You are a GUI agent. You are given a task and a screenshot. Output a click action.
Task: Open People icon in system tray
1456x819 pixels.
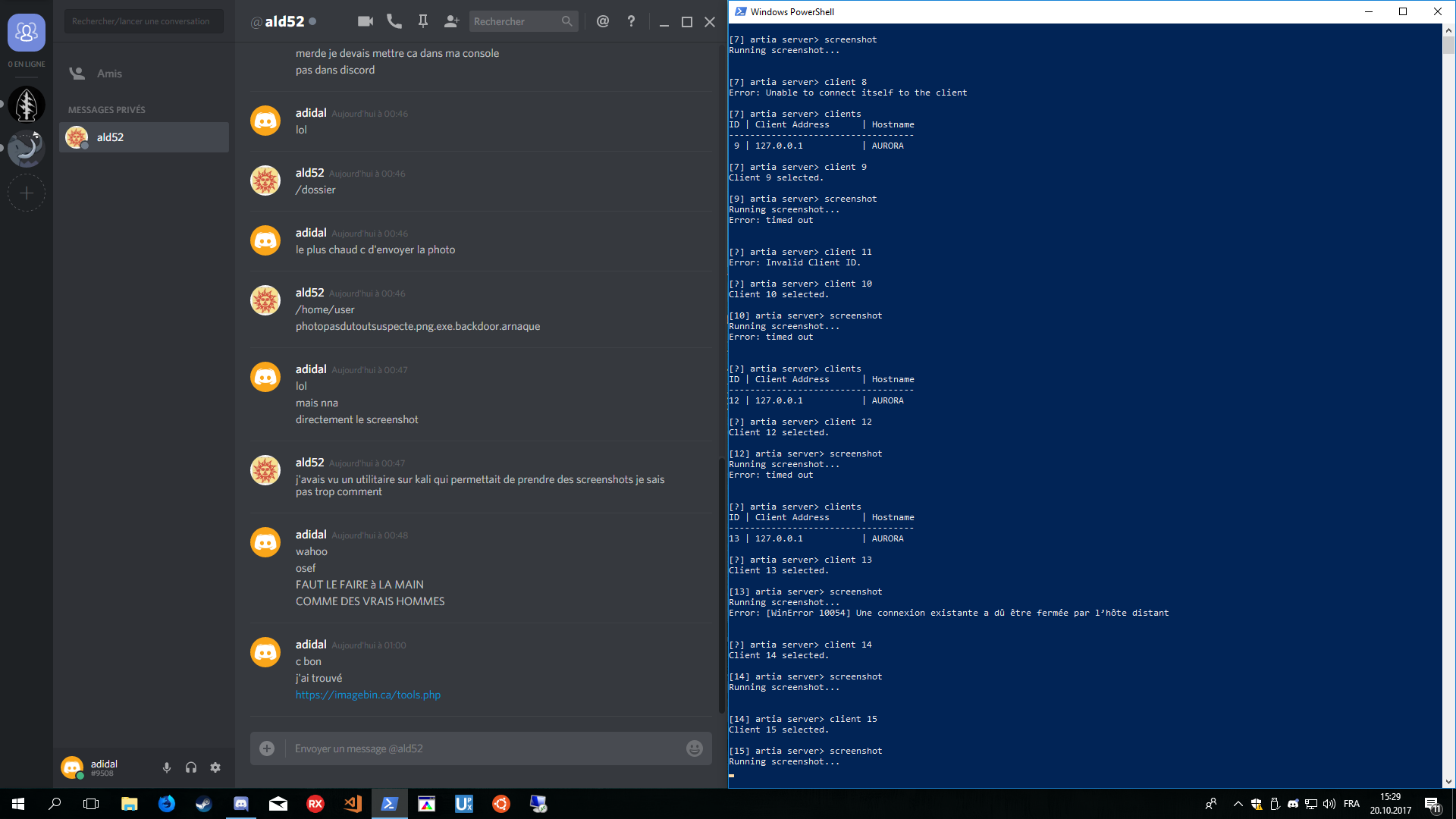click(1211, 804)
